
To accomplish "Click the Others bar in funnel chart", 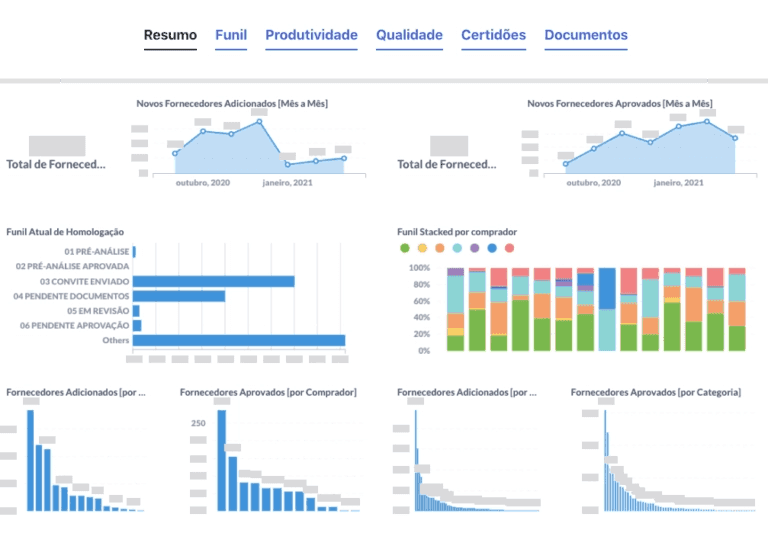I will 239,340.
